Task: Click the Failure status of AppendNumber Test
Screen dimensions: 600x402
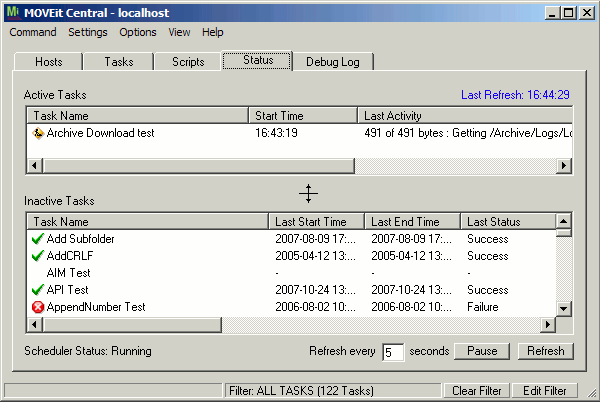Action: point(483,307)
